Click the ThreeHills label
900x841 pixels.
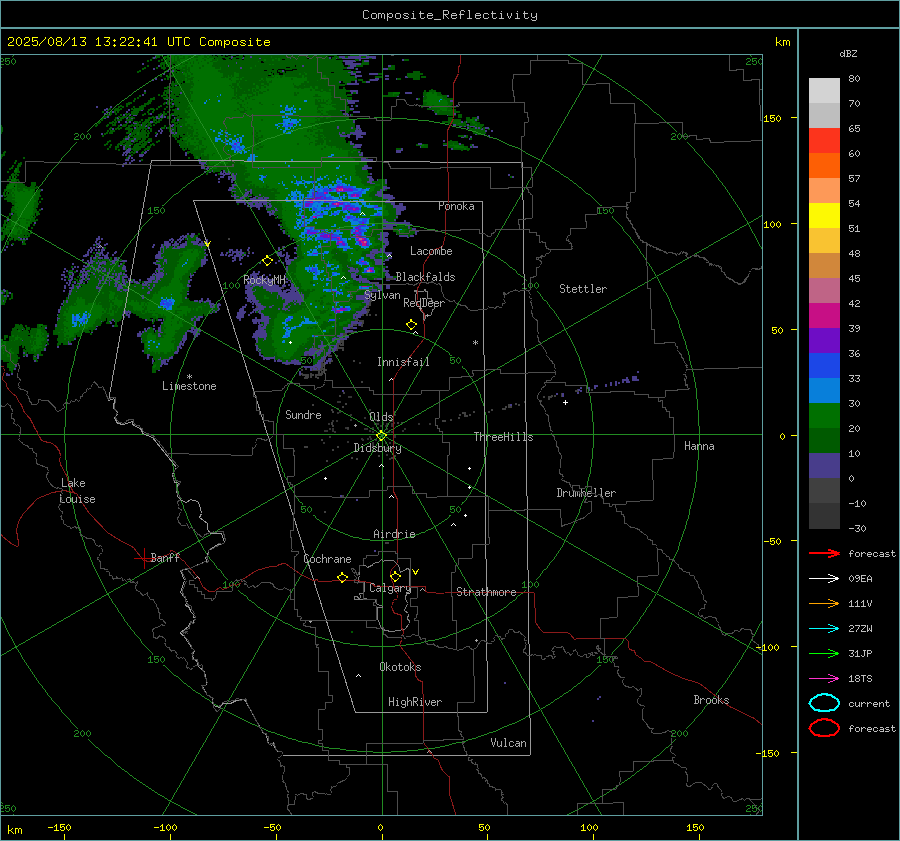coord(503,437)
